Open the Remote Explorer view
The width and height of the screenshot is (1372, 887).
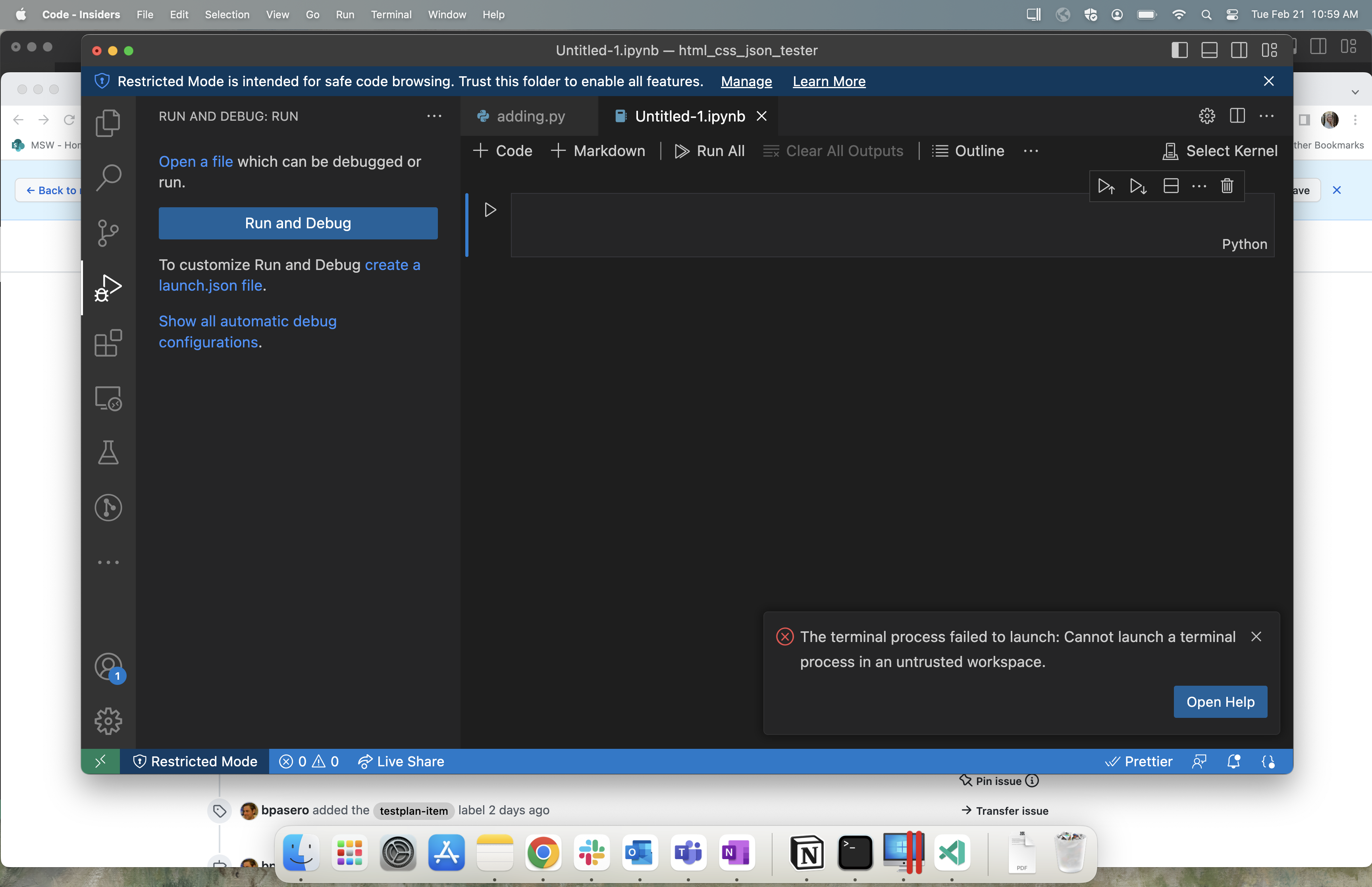click(108, 398)
